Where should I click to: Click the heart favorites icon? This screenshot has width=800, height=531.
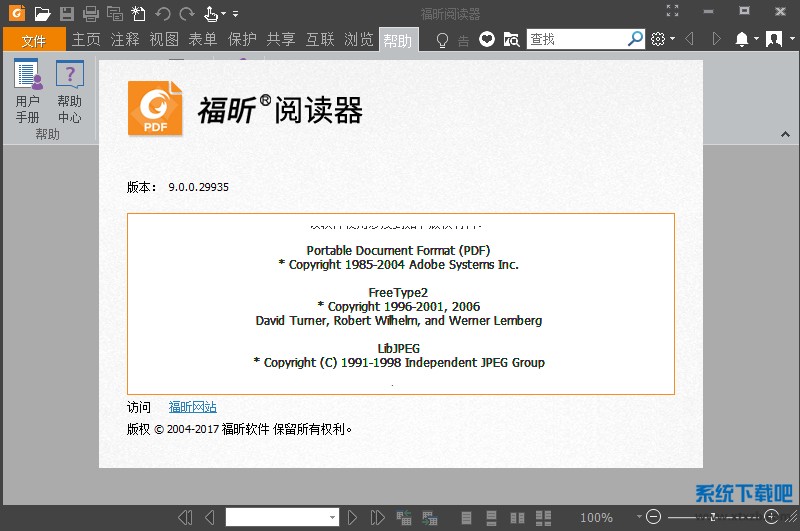click(487, 39)
